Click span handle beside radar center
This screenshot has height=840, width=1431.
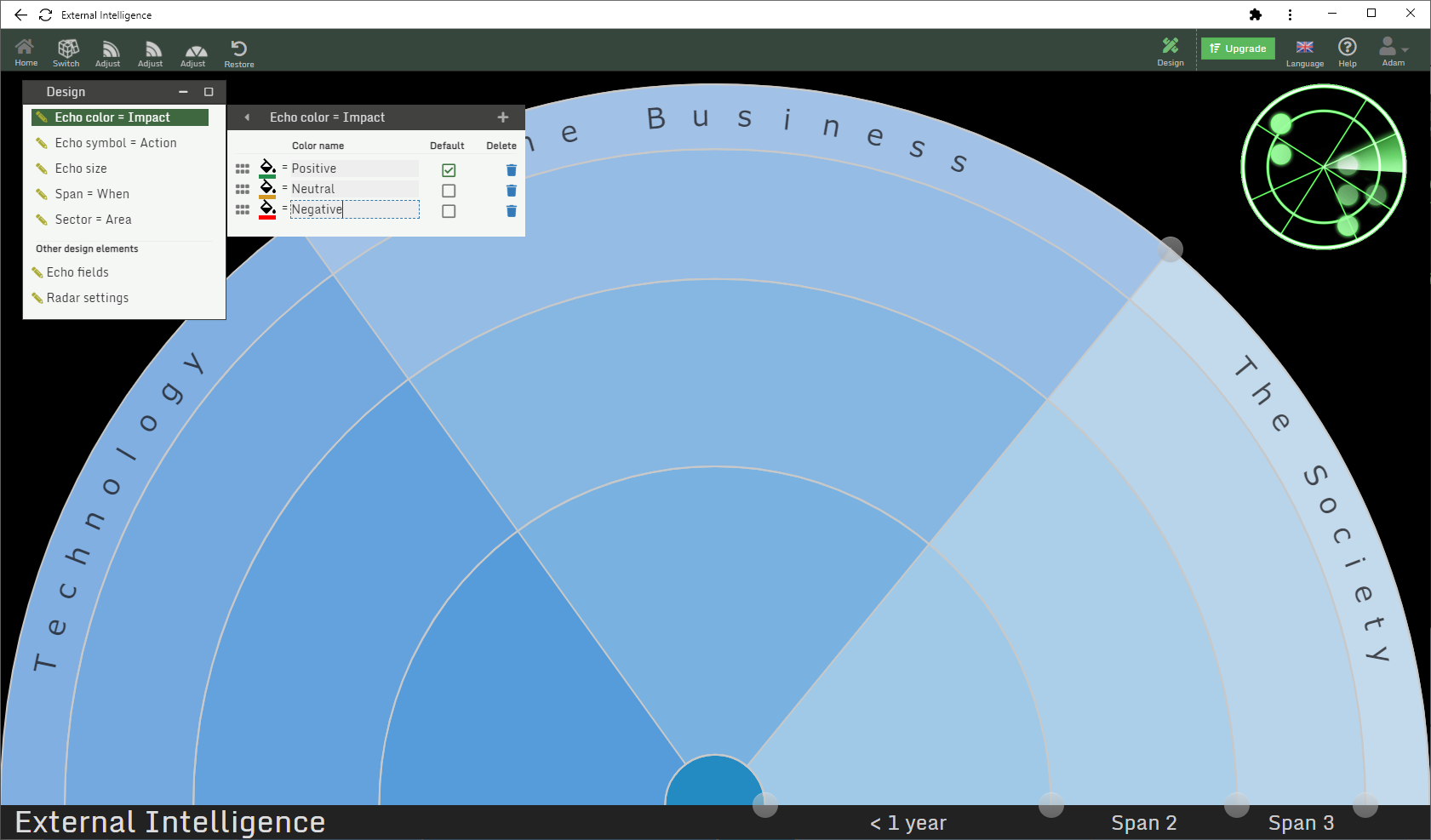tap(765, 804)
